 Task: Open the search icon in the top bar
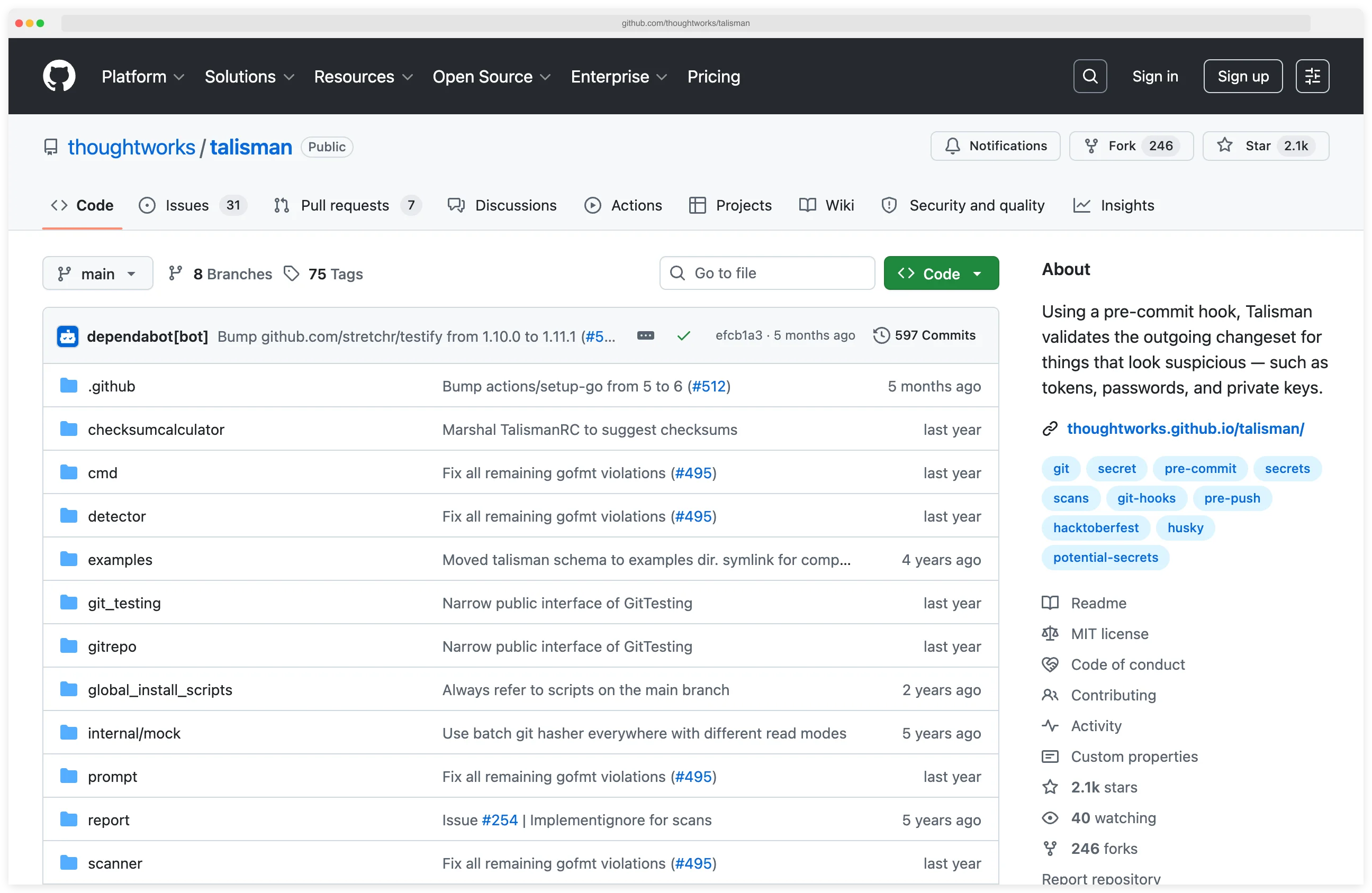1089,76
